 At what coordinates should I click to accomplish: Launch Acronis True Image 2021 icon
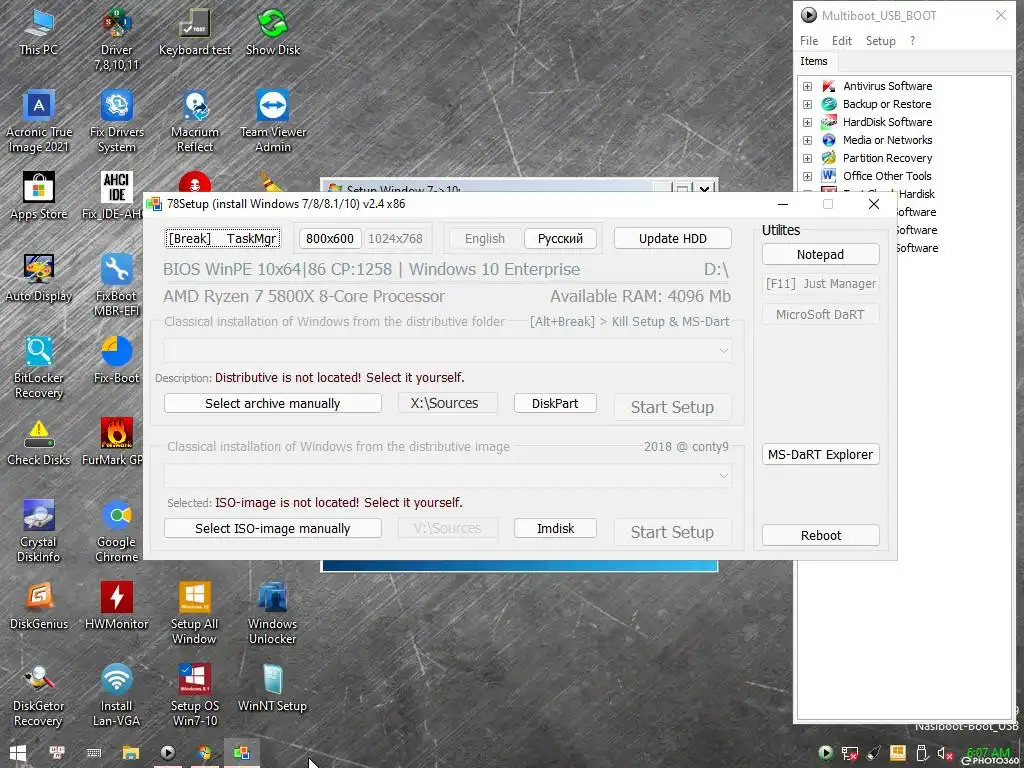39,122
